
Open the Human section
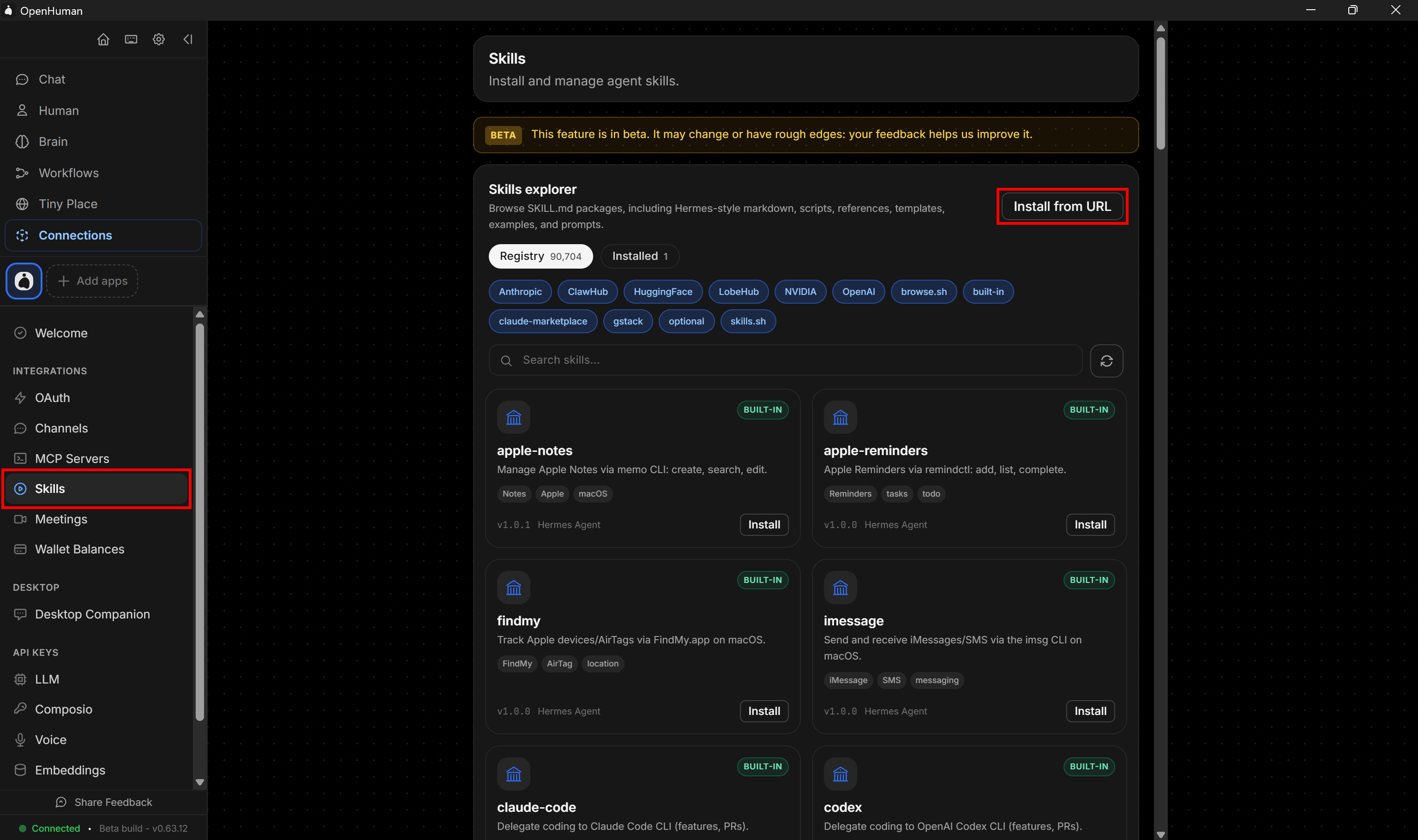pyautogui.click(x=103, y=110)
